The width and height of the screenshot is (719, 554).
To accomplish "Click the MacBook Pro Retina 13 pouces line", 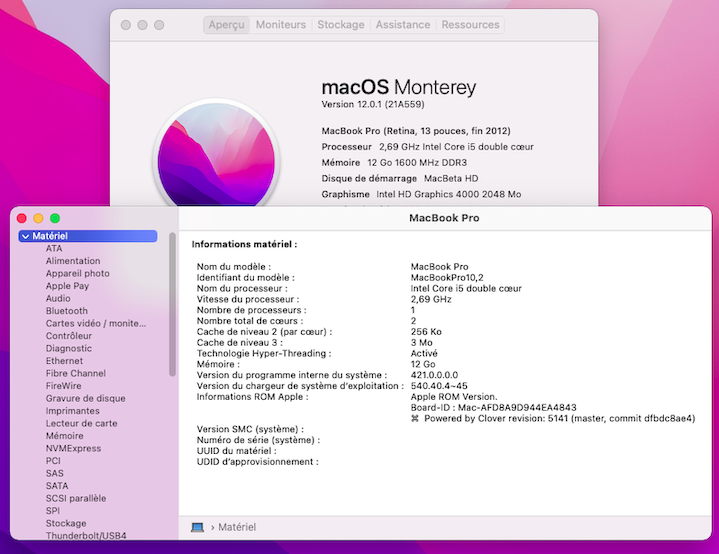I will click(x=416, y=131).
